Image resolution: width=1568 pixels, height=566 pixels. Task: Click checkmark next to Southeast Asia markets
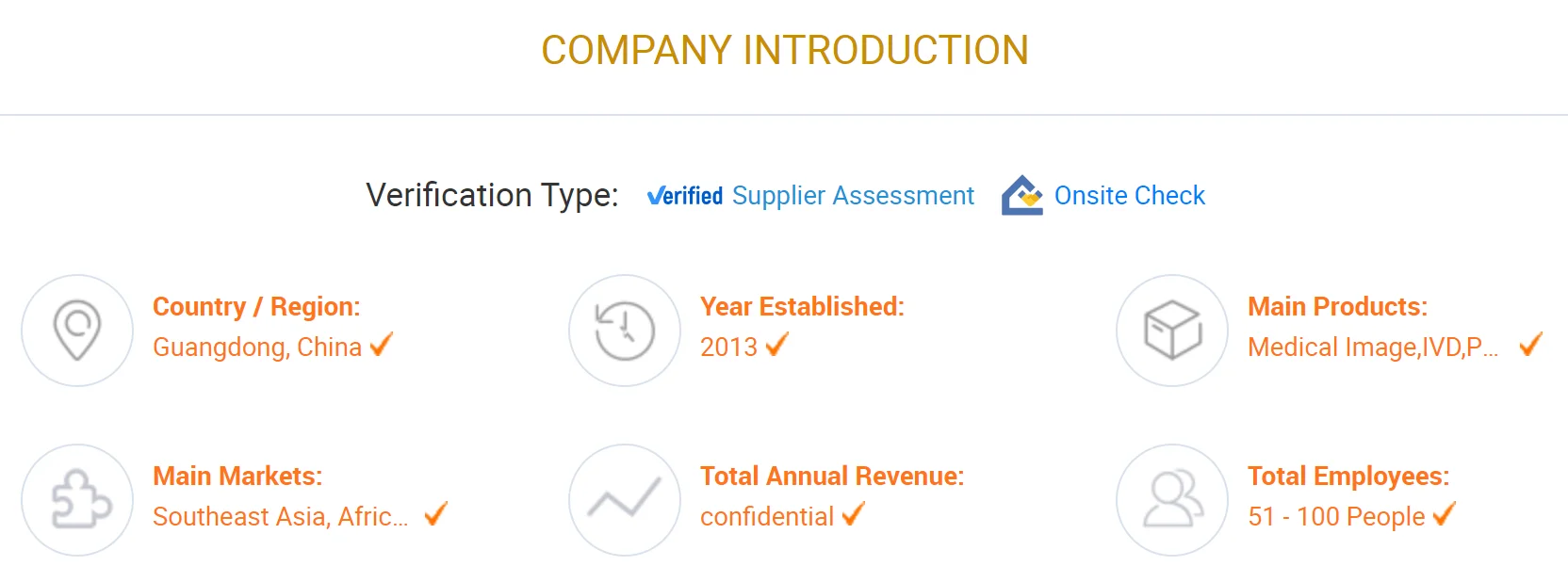[x=435, y=515]
